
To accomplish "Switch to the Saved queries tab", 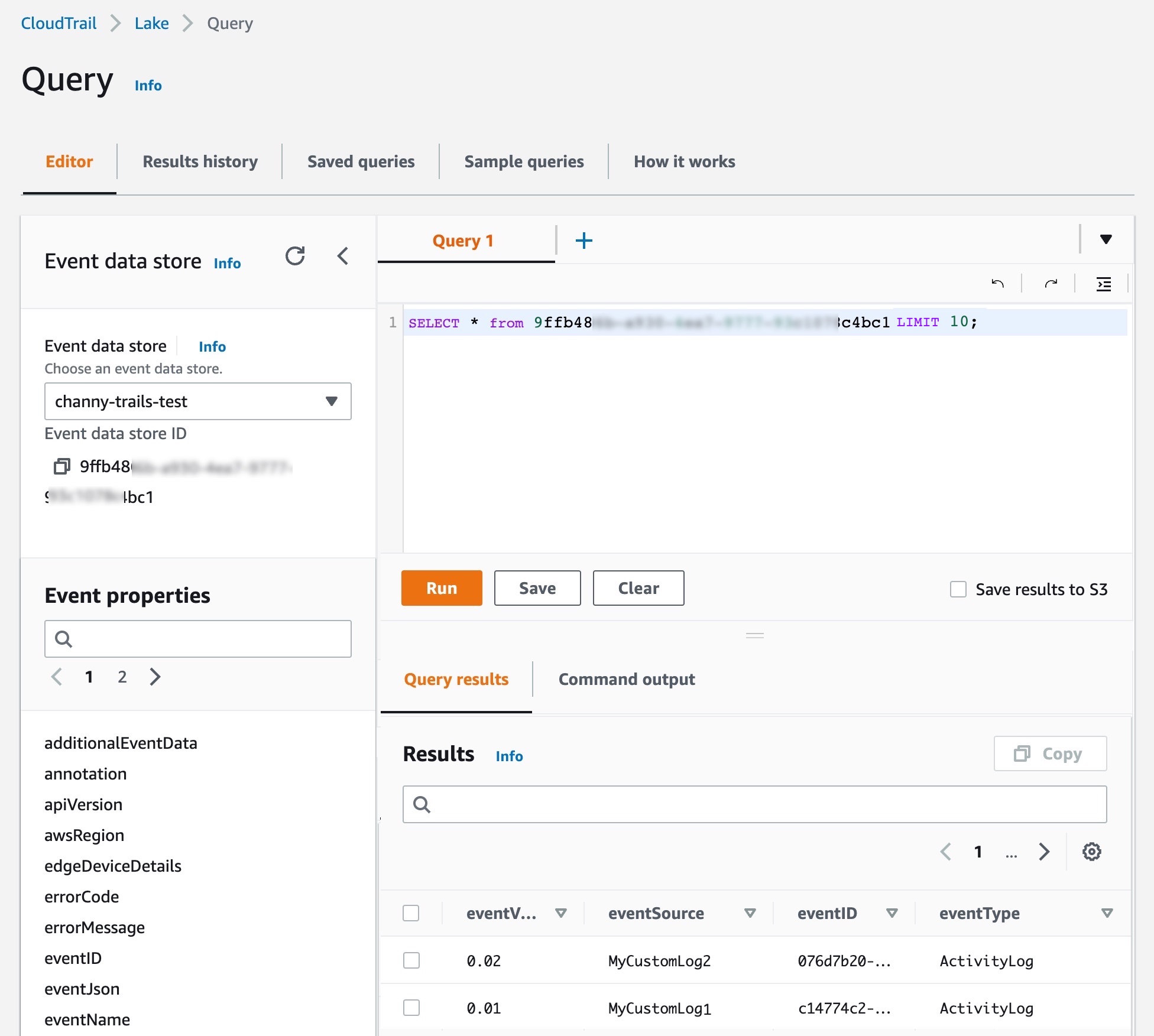I will click(x=361, y=161).
